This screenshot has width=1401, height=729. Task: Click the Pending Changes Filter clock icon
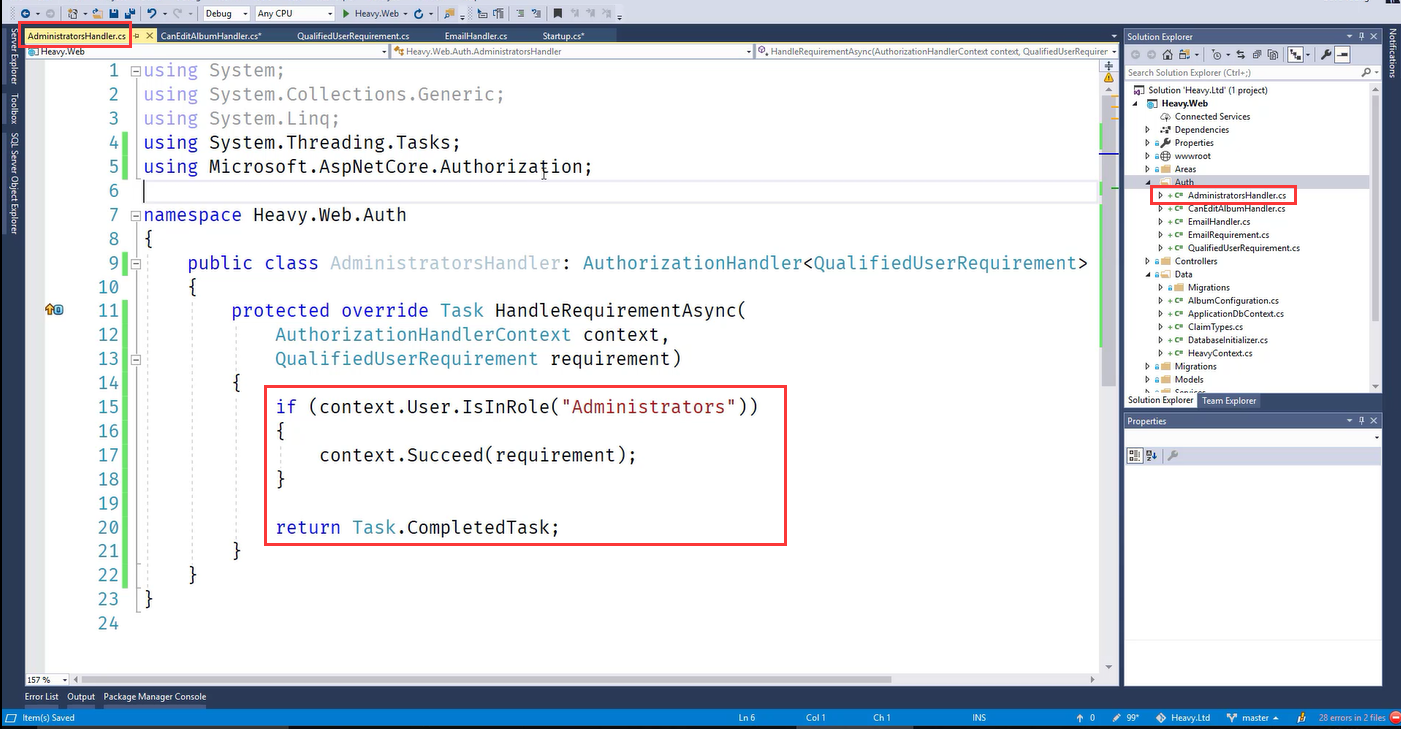pos(1216,55)
